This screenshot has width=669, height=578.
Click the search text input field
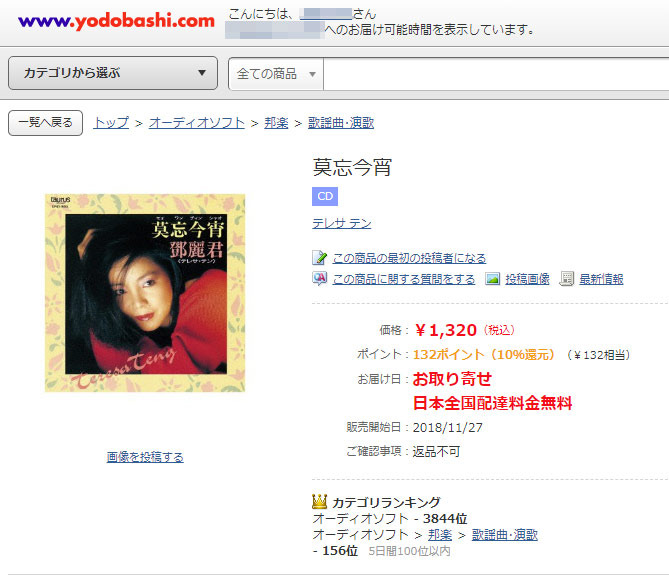point(496,74)
